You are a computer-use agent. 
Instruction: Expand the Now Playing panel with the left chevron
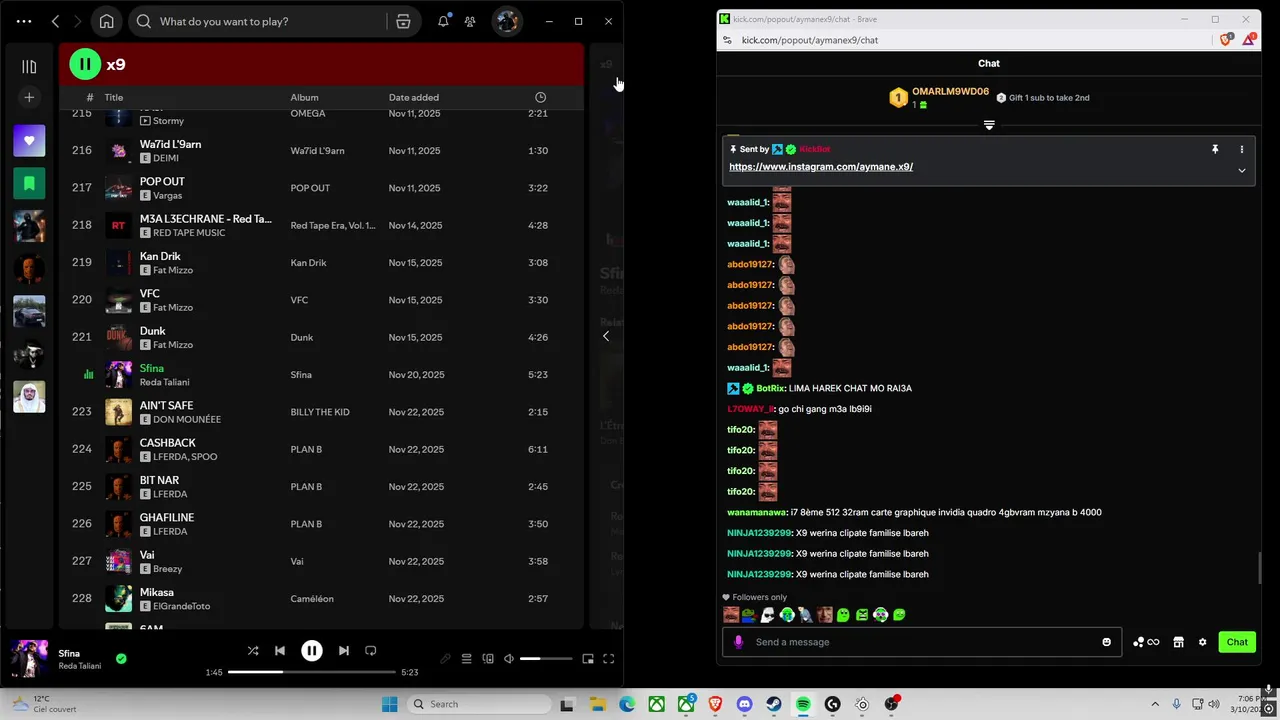click(x=606, y=336)
